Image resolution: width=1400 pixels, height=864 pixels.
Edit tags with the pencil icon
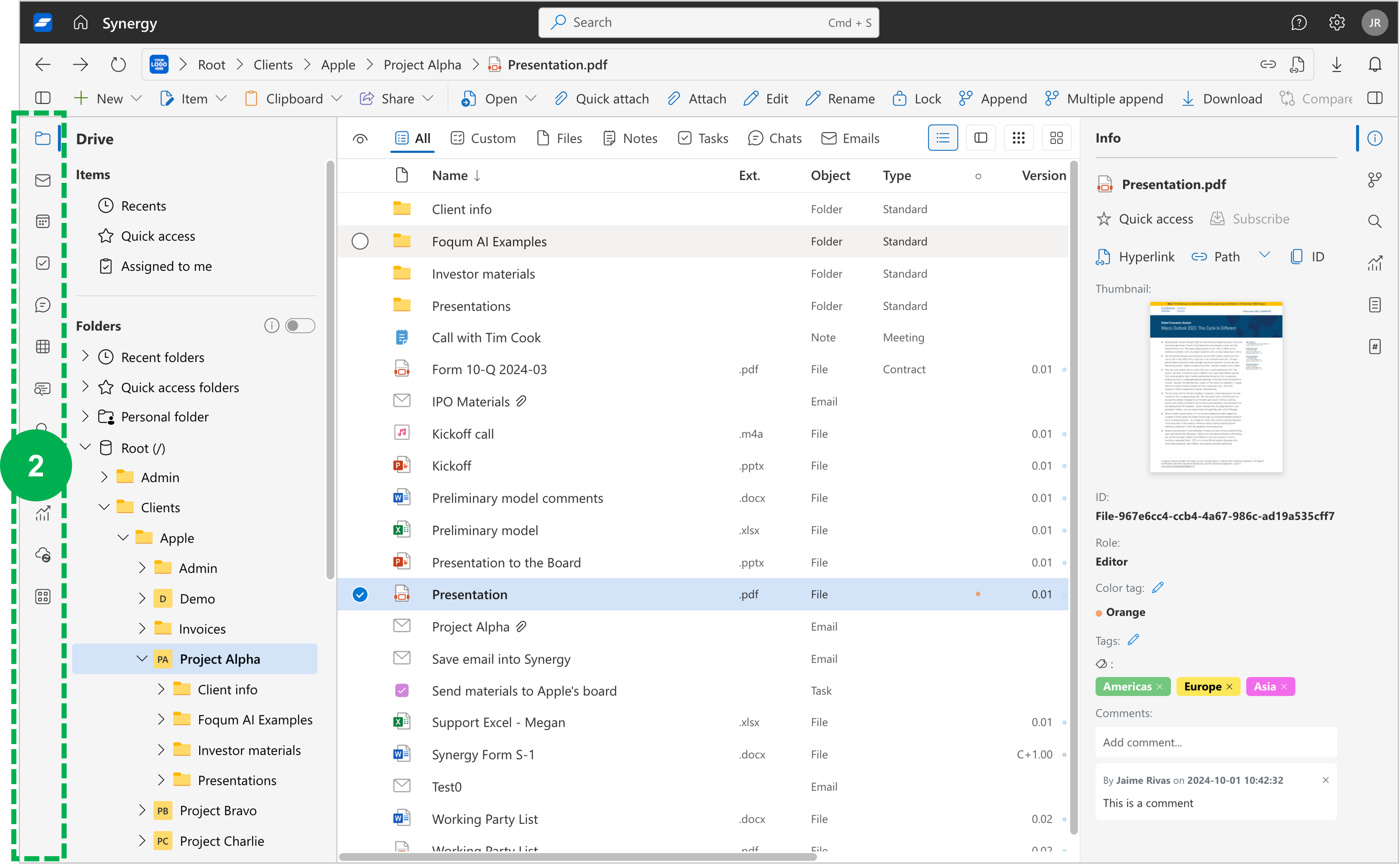point(1133,640)
